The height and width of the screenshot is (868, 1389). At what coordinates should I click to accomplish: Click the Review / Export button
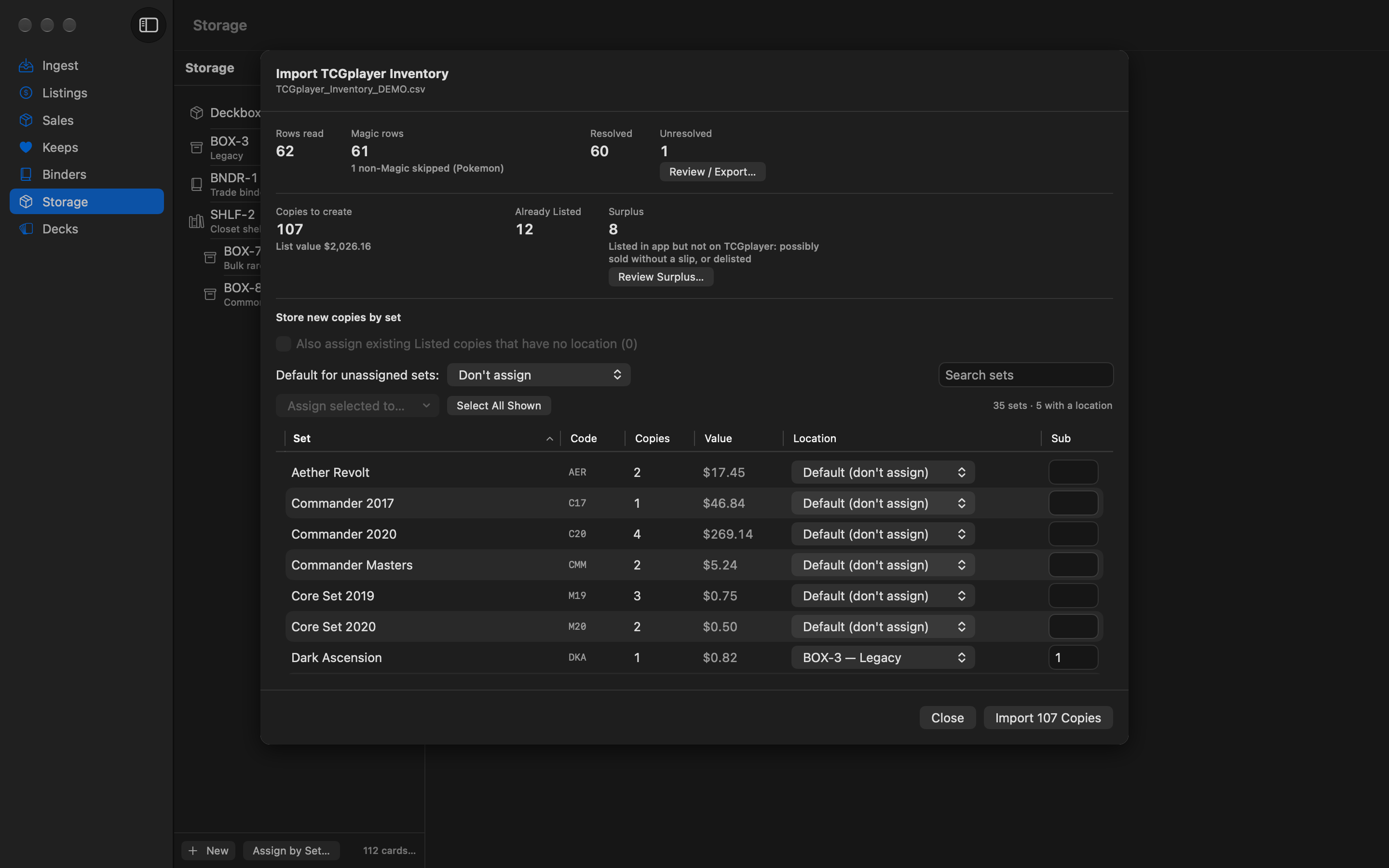tap(712, 172)
